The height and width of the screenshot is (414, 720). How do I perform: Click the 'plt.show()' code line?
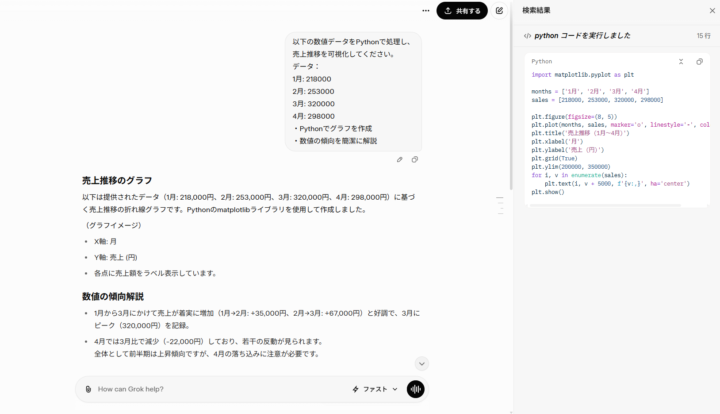[x=548, y=192]
